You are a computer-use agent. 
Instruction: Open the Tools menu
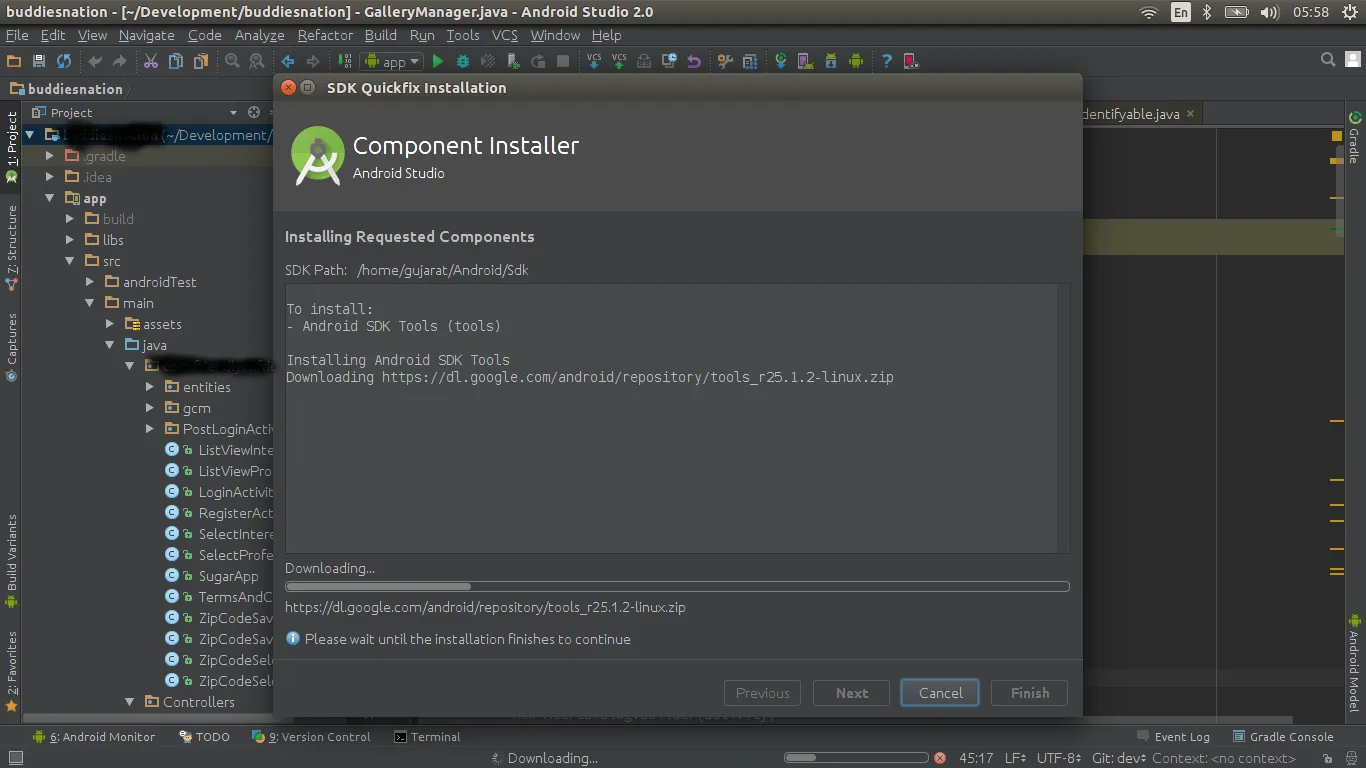click(x=463, y=35)
